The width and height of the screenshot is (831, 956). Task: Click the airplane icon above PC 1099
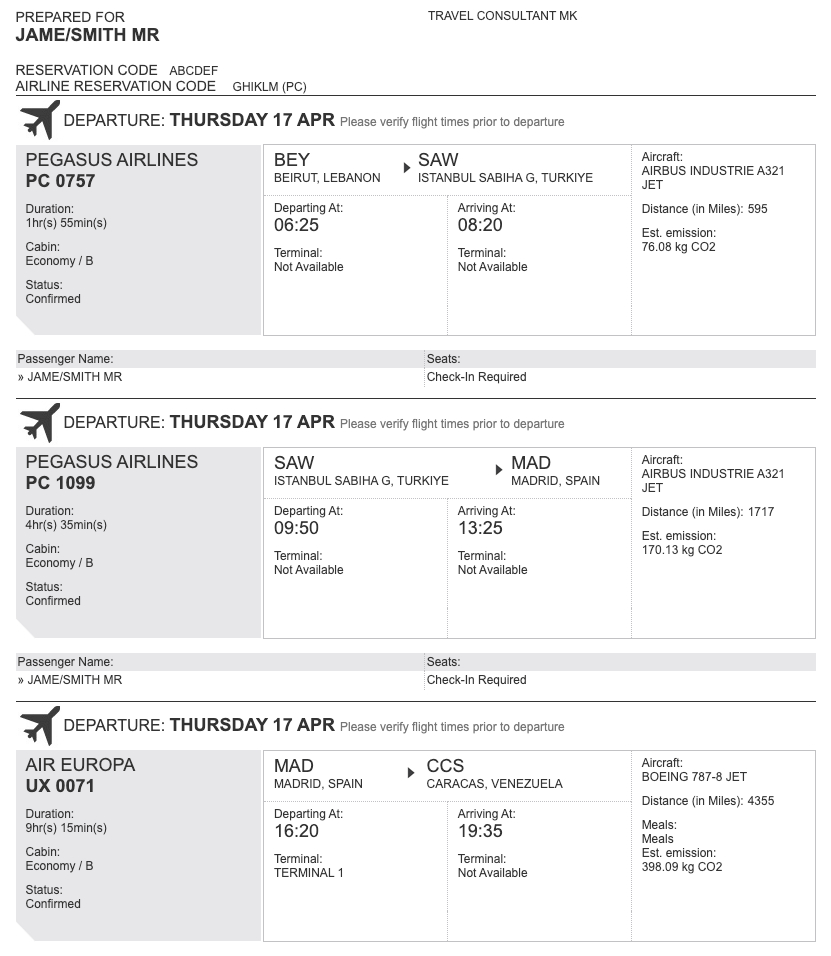(x=40, y=422)
